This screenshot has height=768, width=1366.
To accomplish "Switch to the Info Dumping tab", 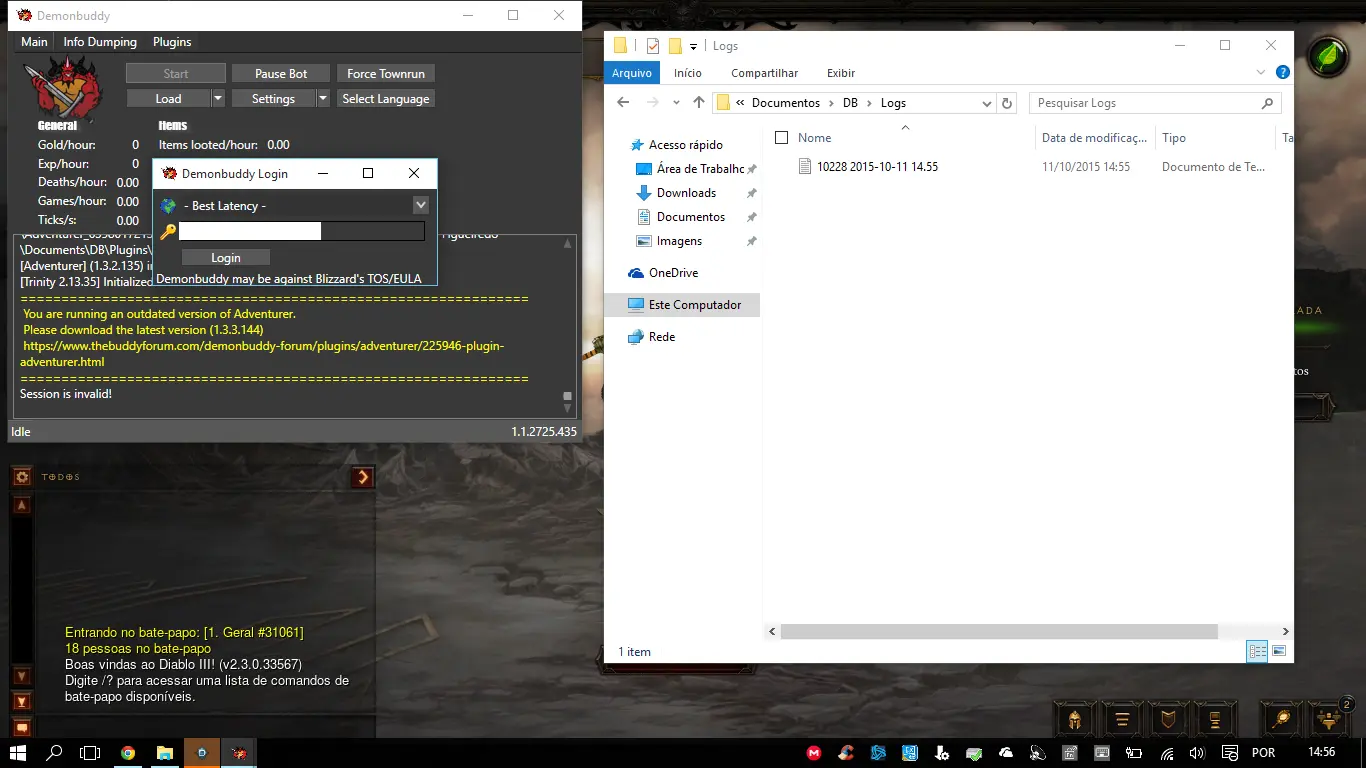I will coord(100,42).
